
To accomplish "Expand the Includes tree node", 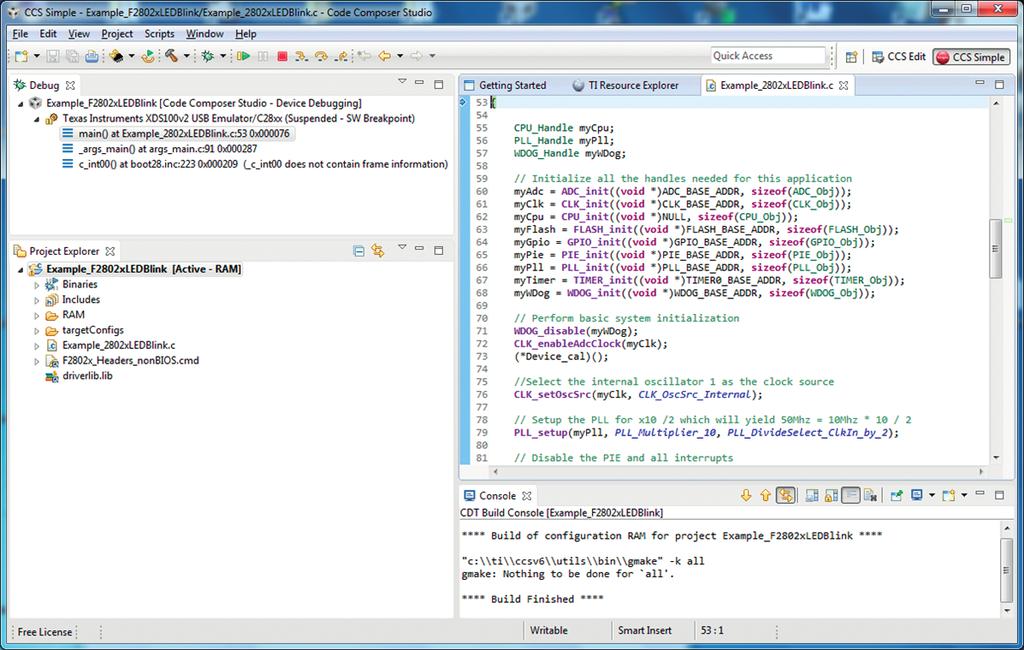I will (37, 301).
